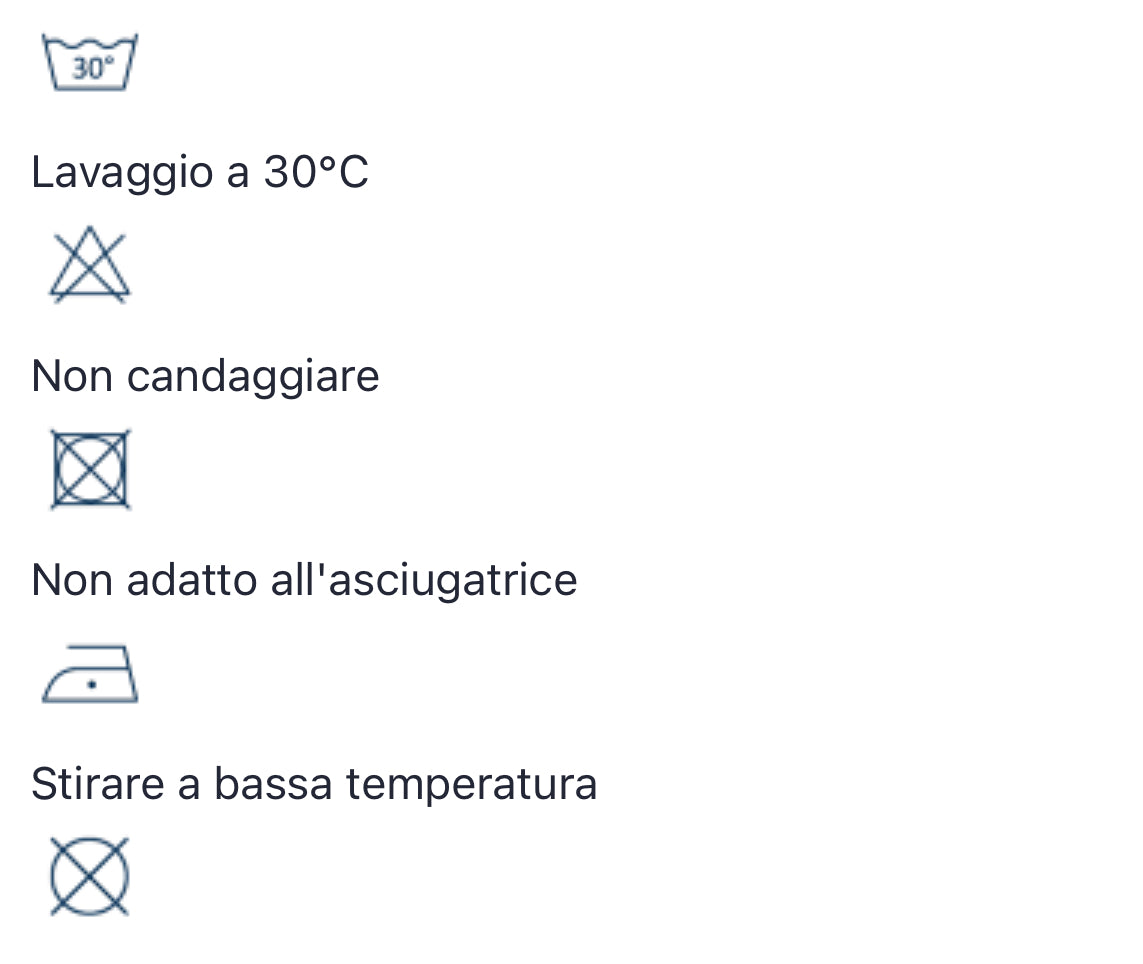The width and height of the screenshot is (1143, 964).
Task: Click the word "temperatura"
Action: (471, 784)
